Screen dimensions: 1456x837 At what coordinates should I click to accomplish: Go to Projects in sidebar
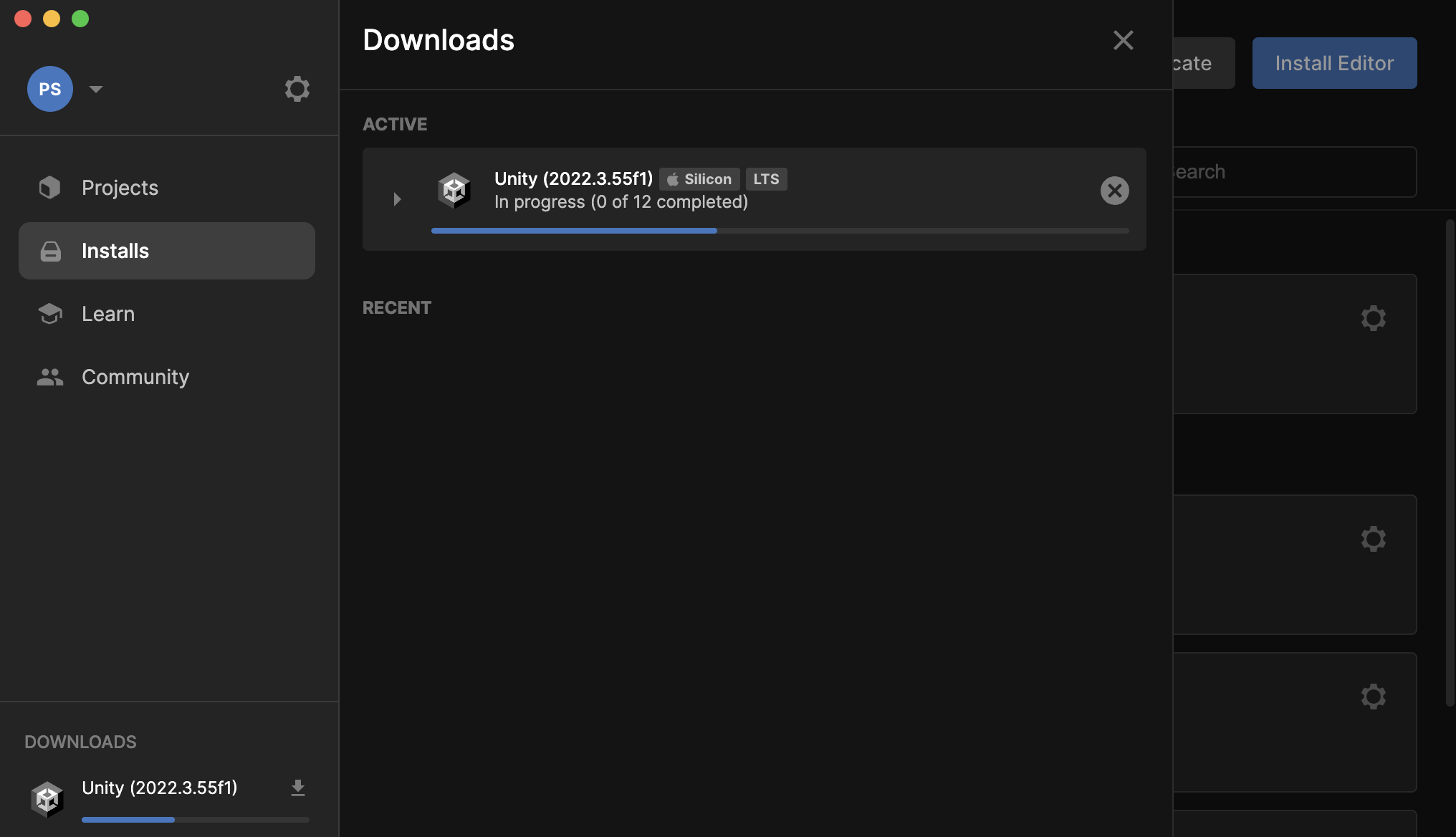(x=120, y=188)
